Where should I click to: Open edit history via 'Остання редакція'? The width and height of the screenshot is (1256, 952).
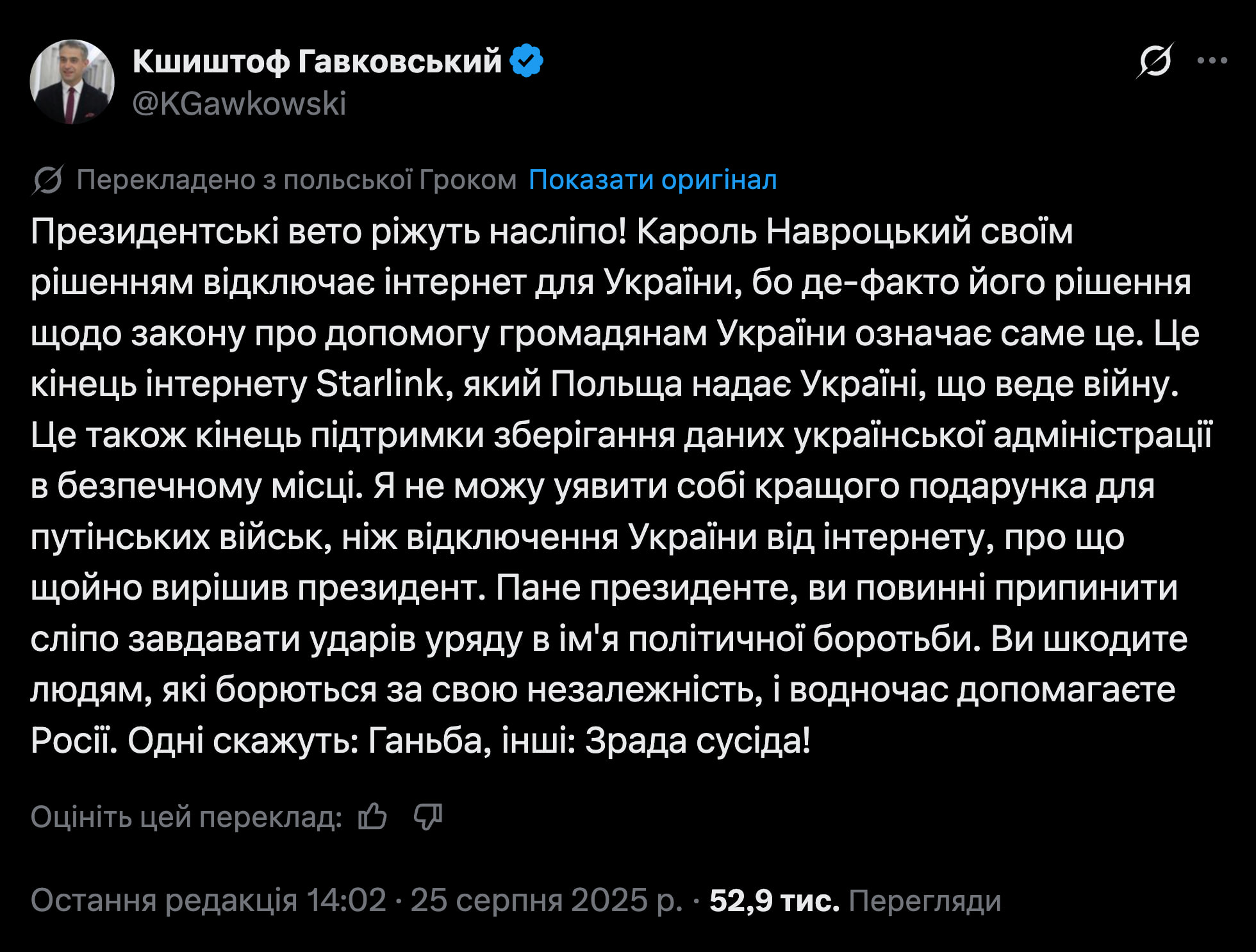163,900
